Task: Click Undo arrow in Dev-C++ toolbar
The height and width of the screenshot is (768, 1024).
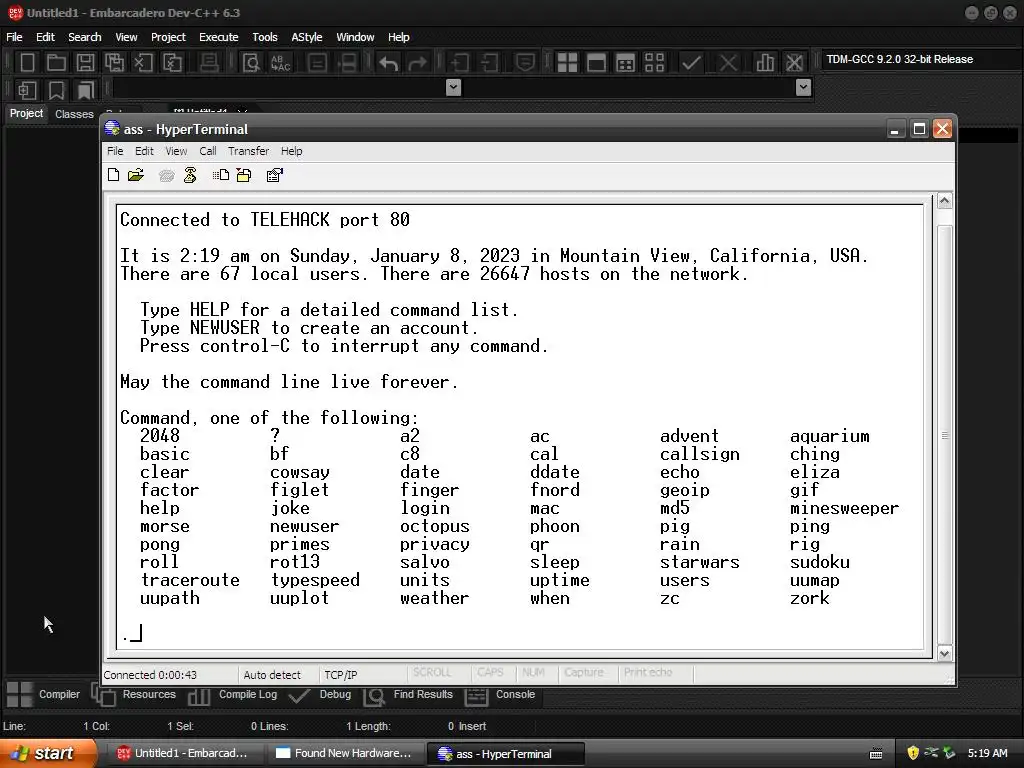Action: (x=389, y=63)
